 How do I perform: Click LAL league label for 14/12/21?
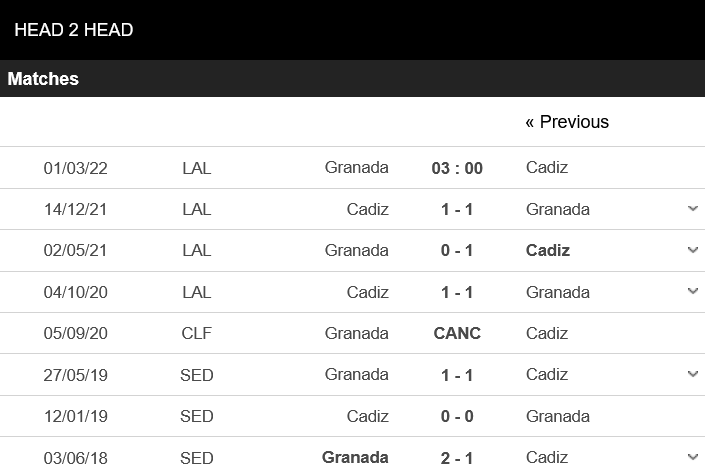(197, 209)
